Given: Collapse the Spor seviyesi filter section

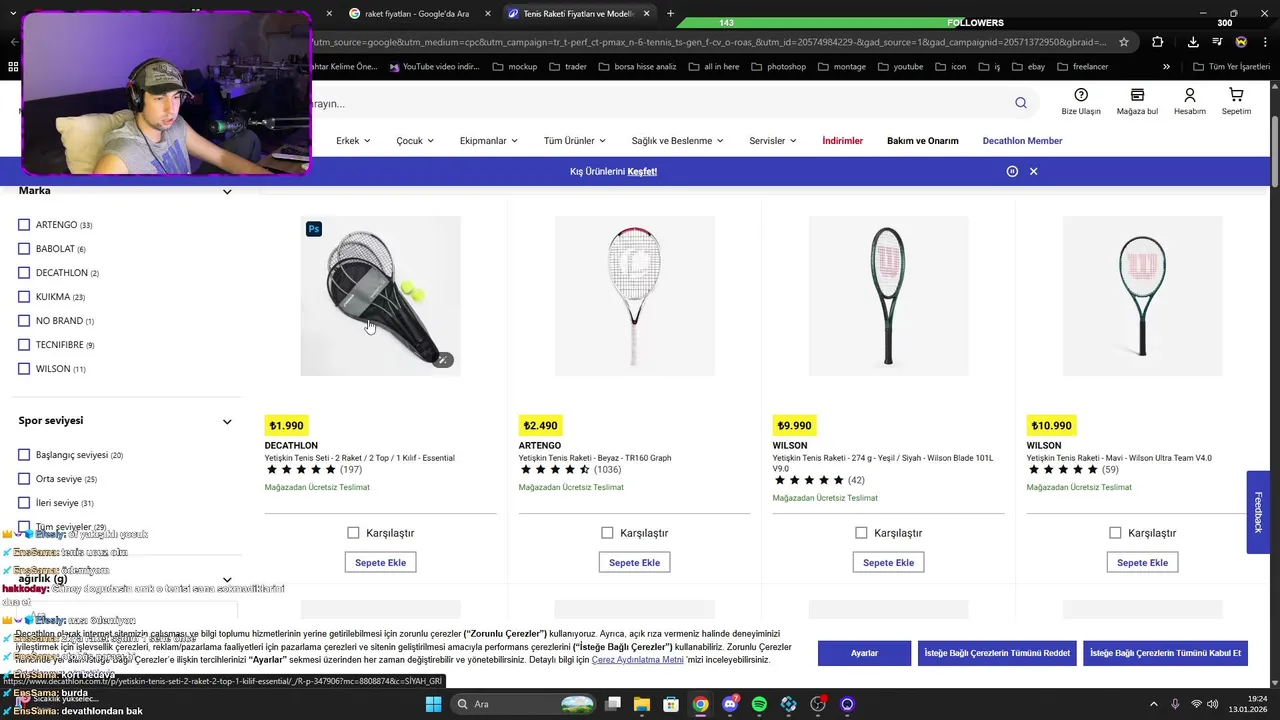Looking at the screenshot, I should 227,422.
